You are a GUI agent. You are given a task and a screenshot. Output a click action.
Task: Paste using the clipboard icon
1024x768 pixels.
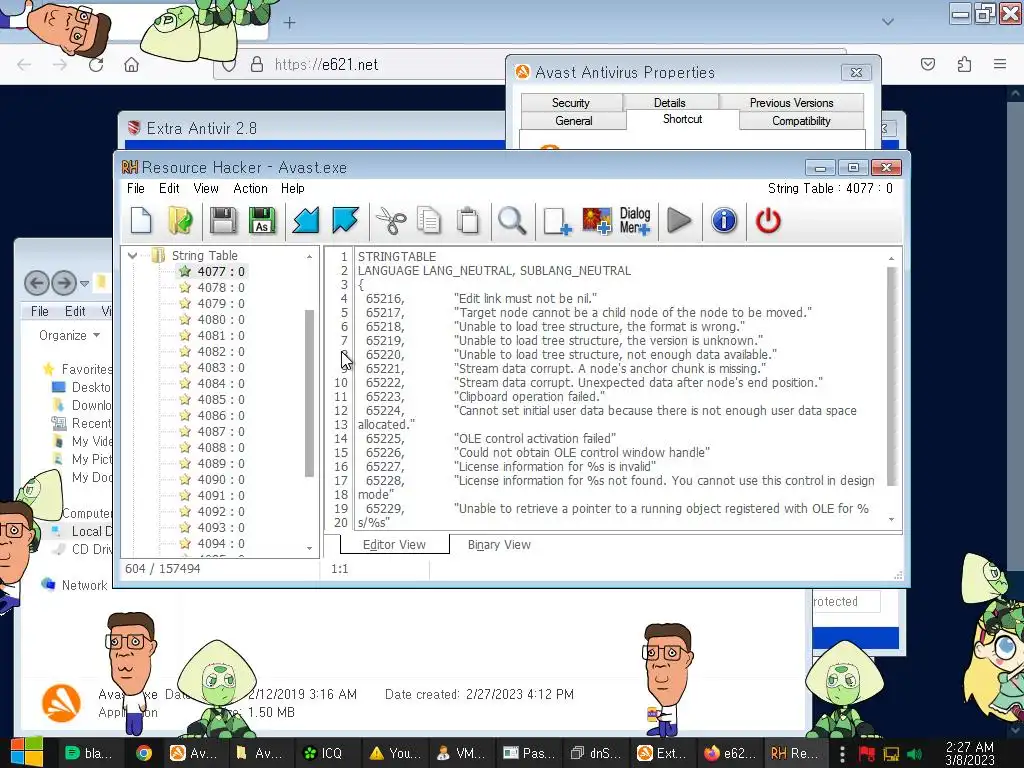(468, 221)
